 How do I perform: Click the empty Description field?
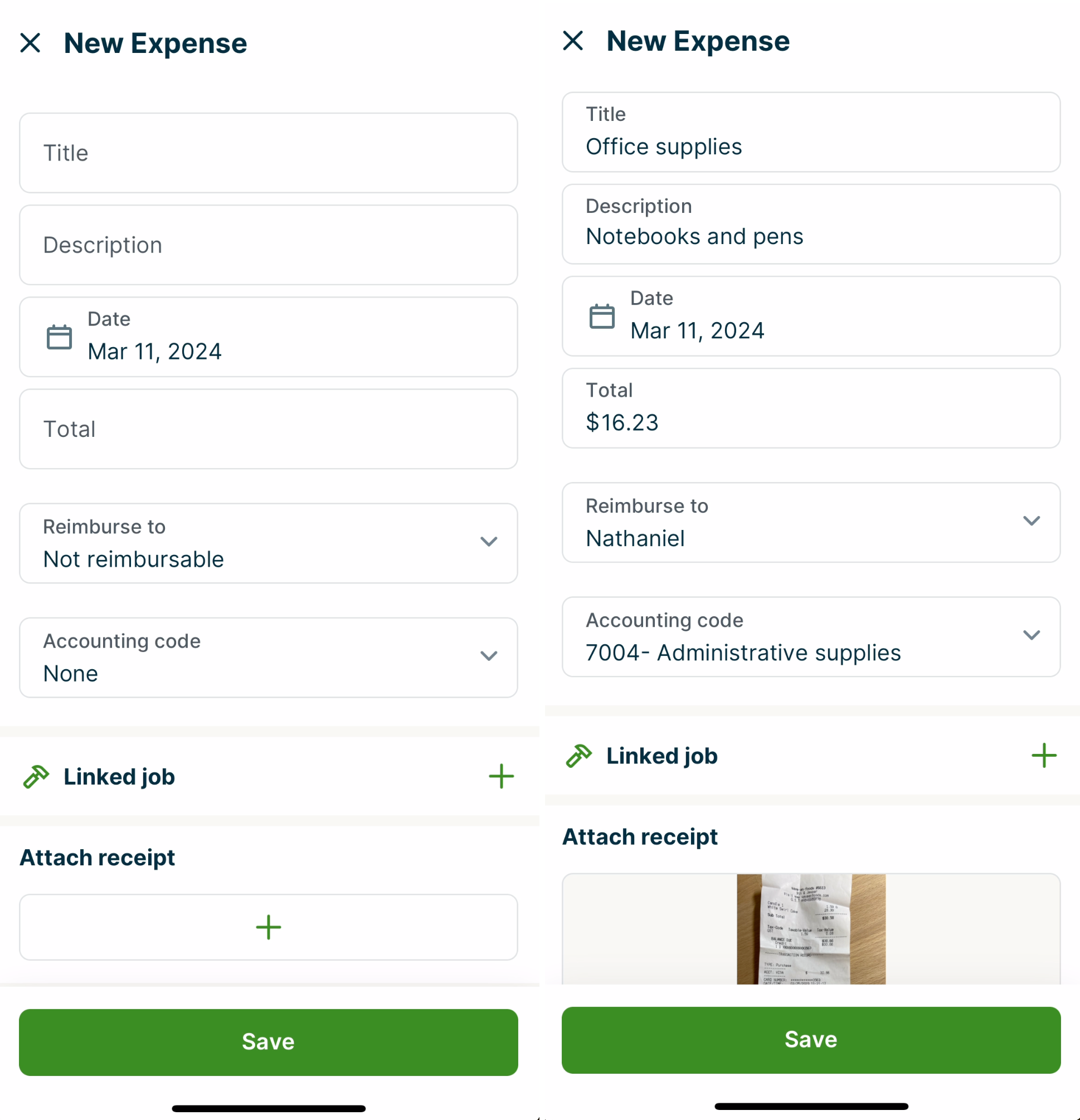tap(268, 245)
